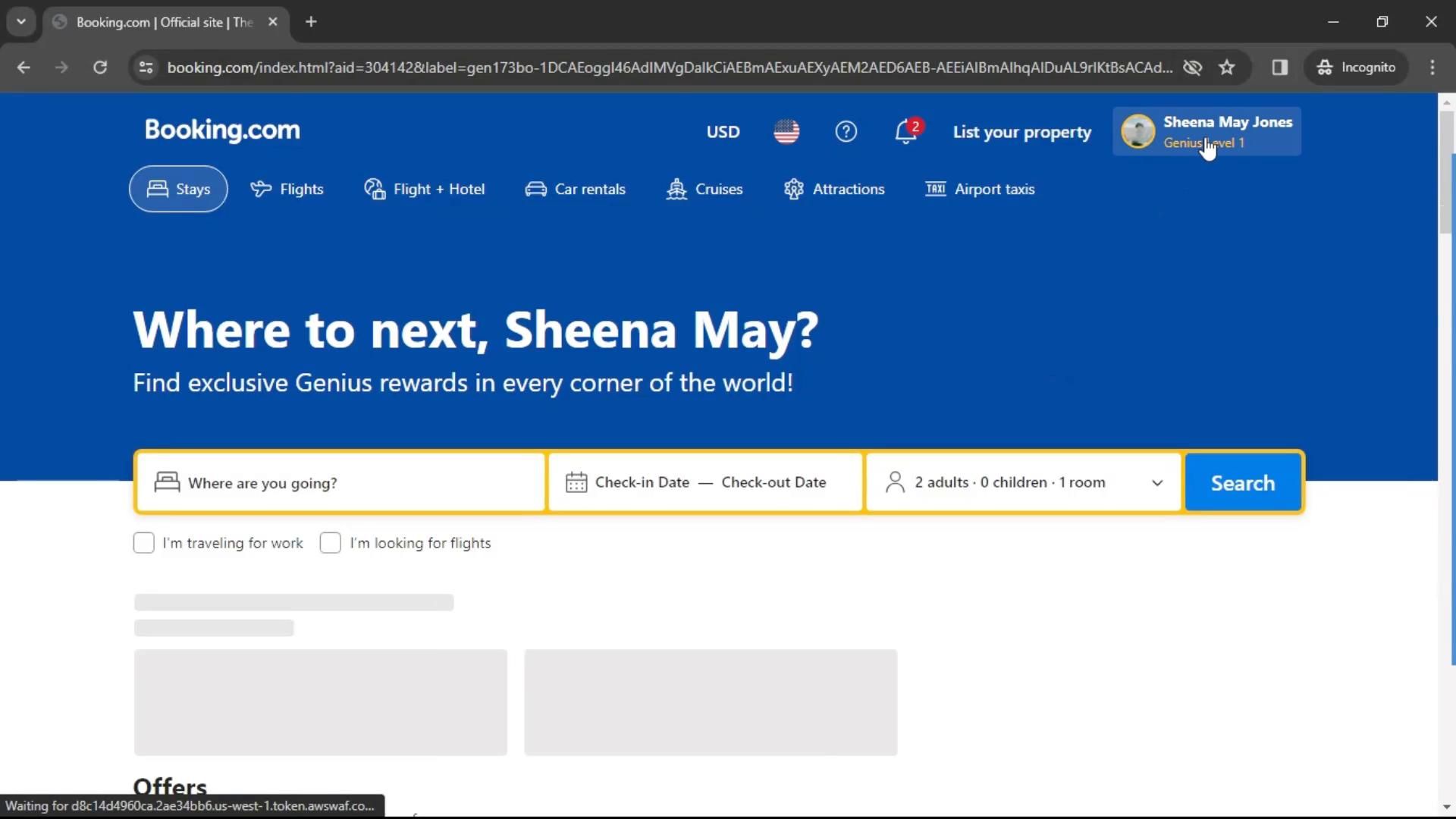Pick a Check-out Date

pos(773,482)
